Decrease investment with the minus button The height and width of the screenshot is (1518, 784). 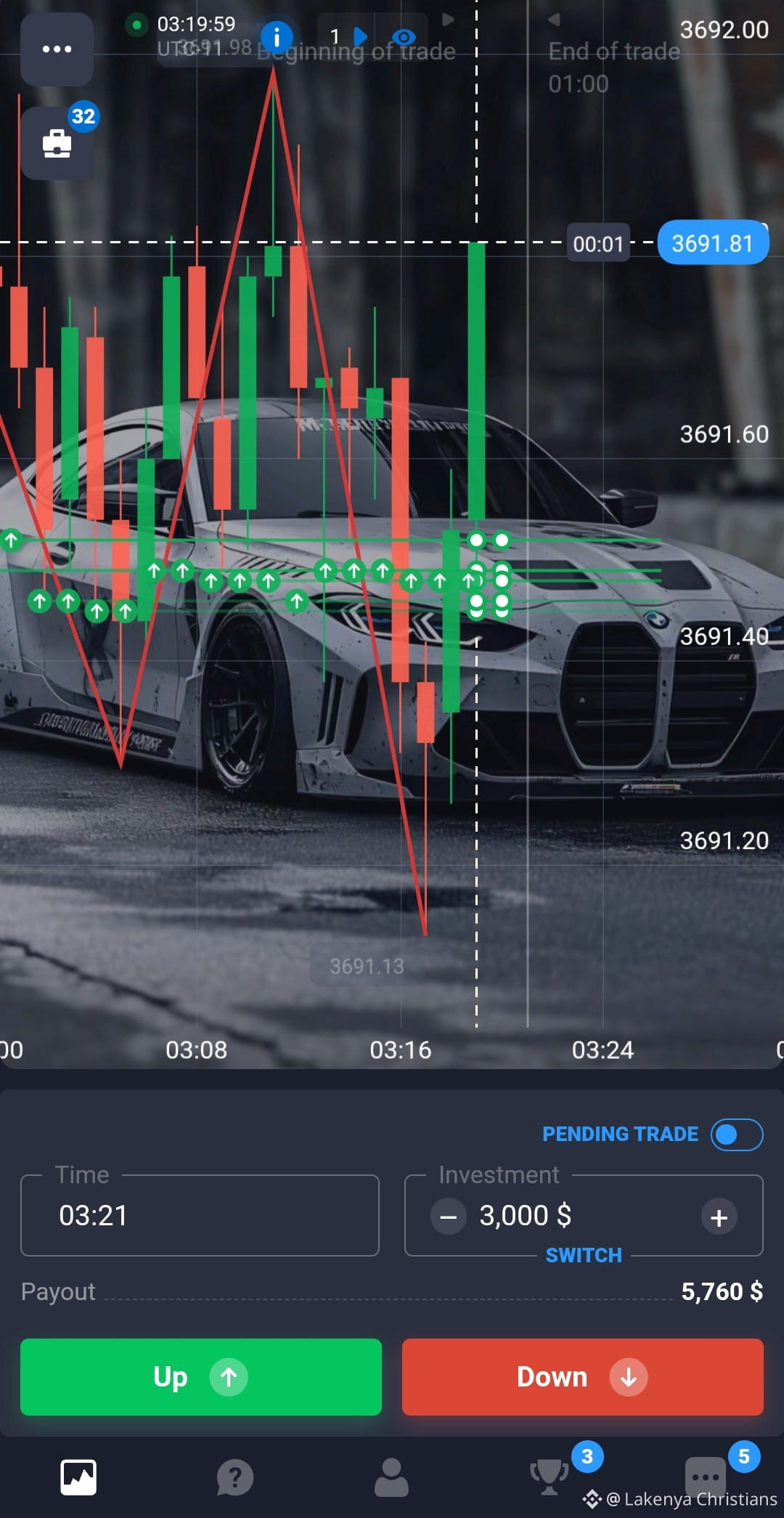(x=449, y=1217)
